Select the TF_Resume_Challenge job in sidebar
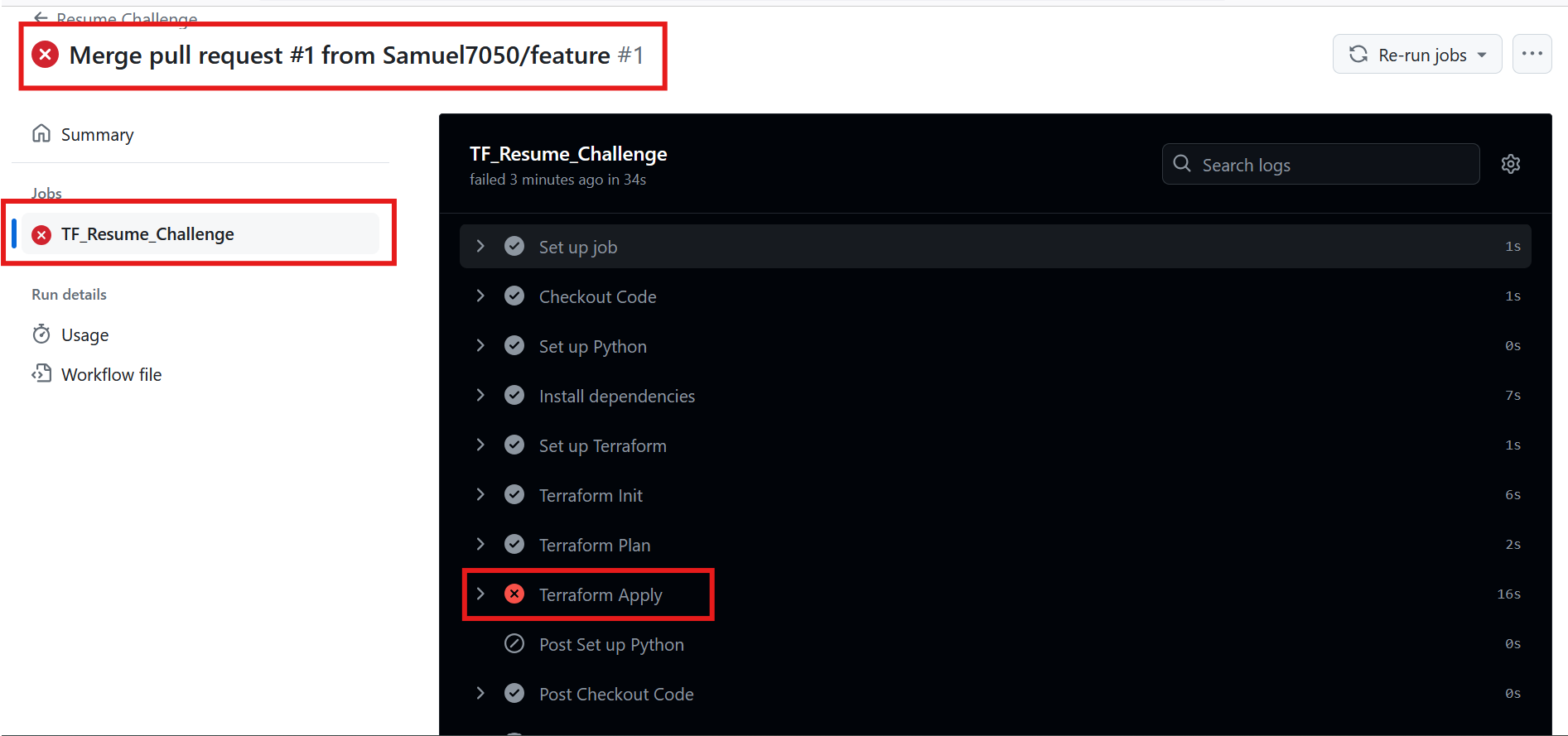Image resolution: width=1568 pixels, height=736 pixels. (x=147, y=234)
